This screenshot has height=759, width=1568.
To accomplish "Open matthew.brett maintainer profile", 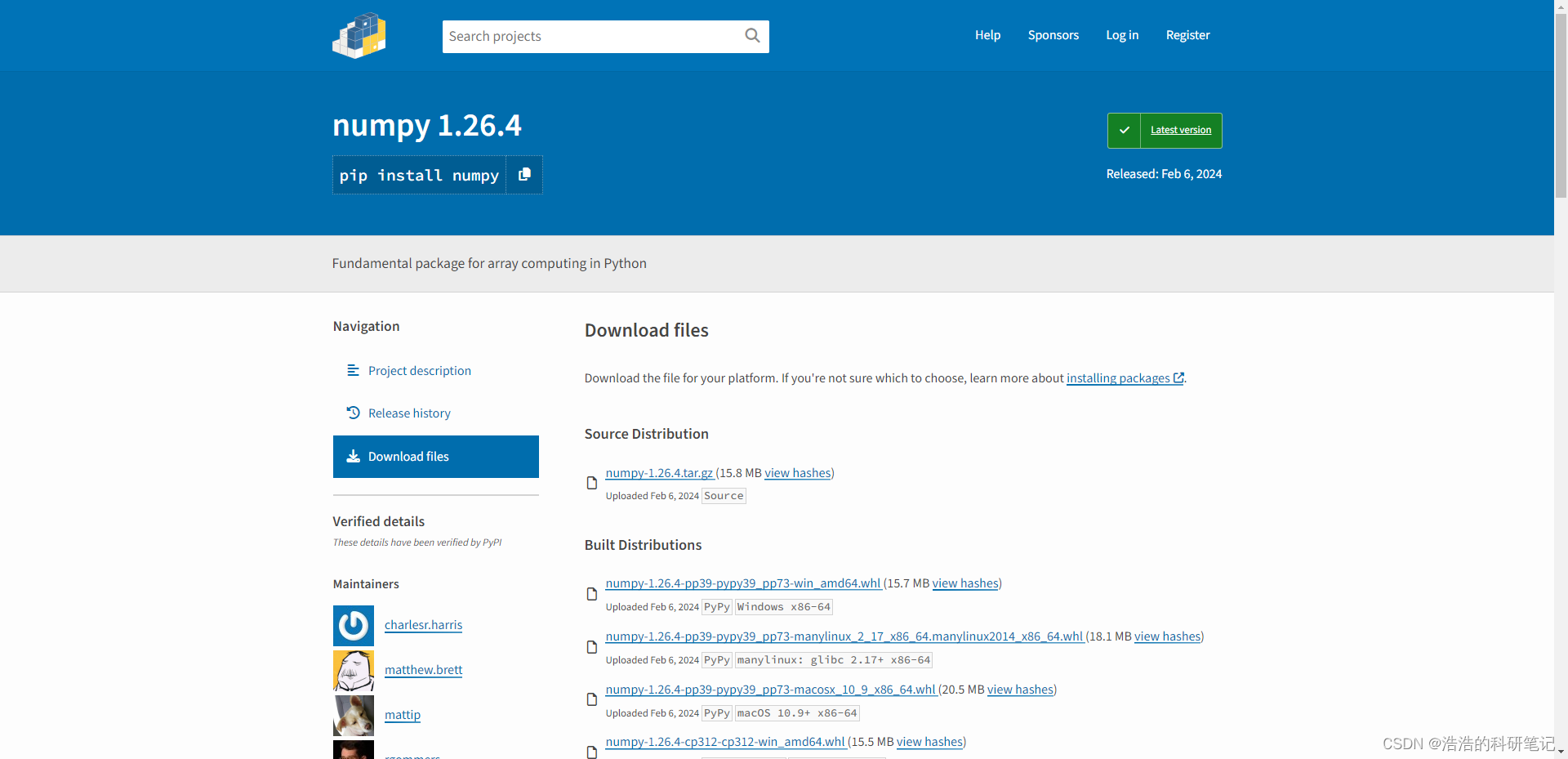I will [x=423, y=670].
